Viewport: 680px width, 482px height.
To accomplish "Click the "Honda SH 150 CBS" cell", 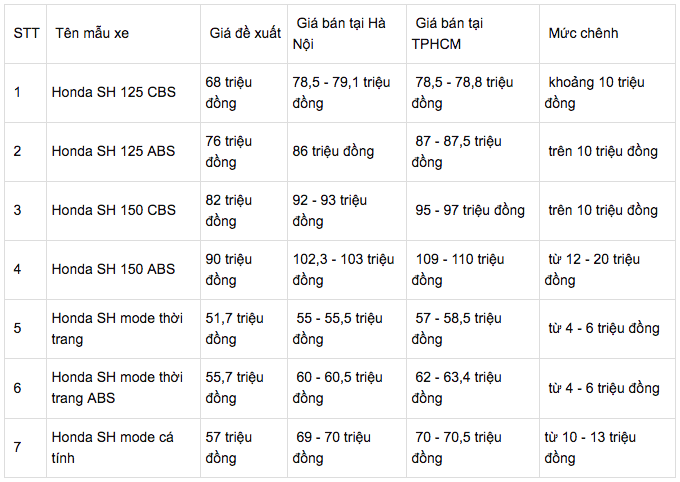I will coord(114,210).
